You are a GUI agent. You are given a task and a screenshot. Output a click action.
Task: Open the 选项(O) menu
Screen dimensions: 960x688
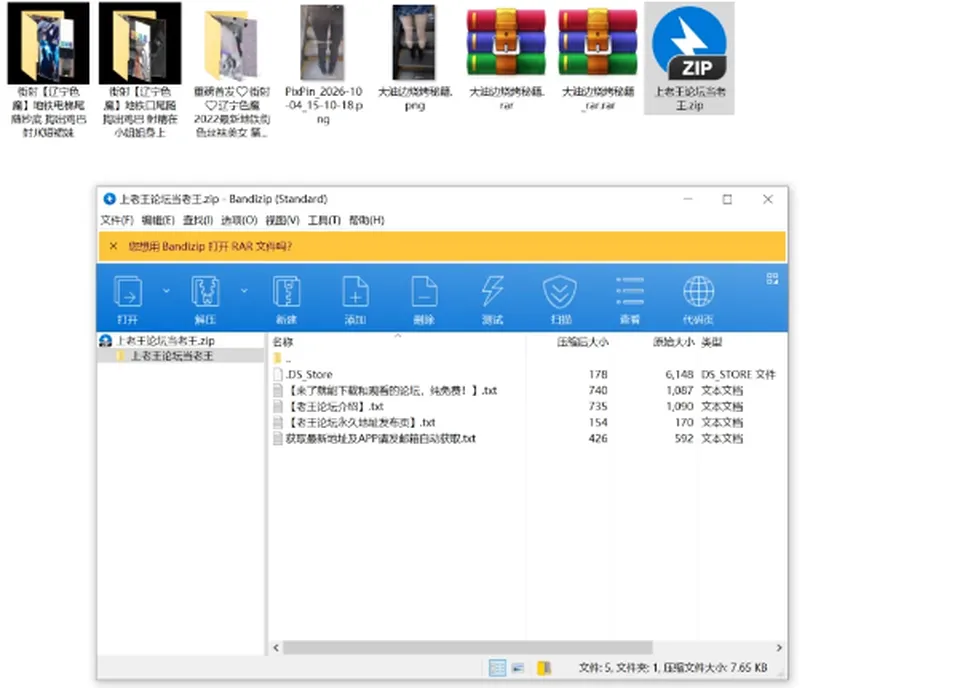239,220
